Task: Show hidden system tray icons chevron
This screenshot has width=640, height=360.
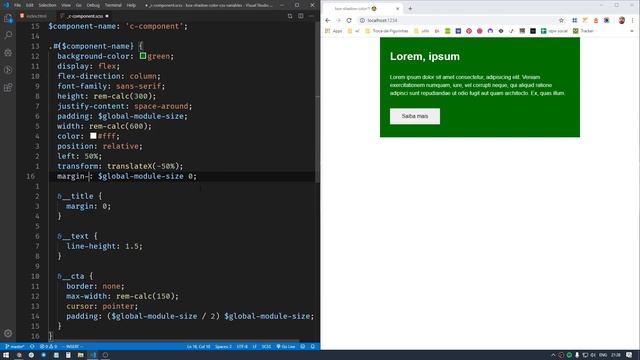Action: coord(553,355)
